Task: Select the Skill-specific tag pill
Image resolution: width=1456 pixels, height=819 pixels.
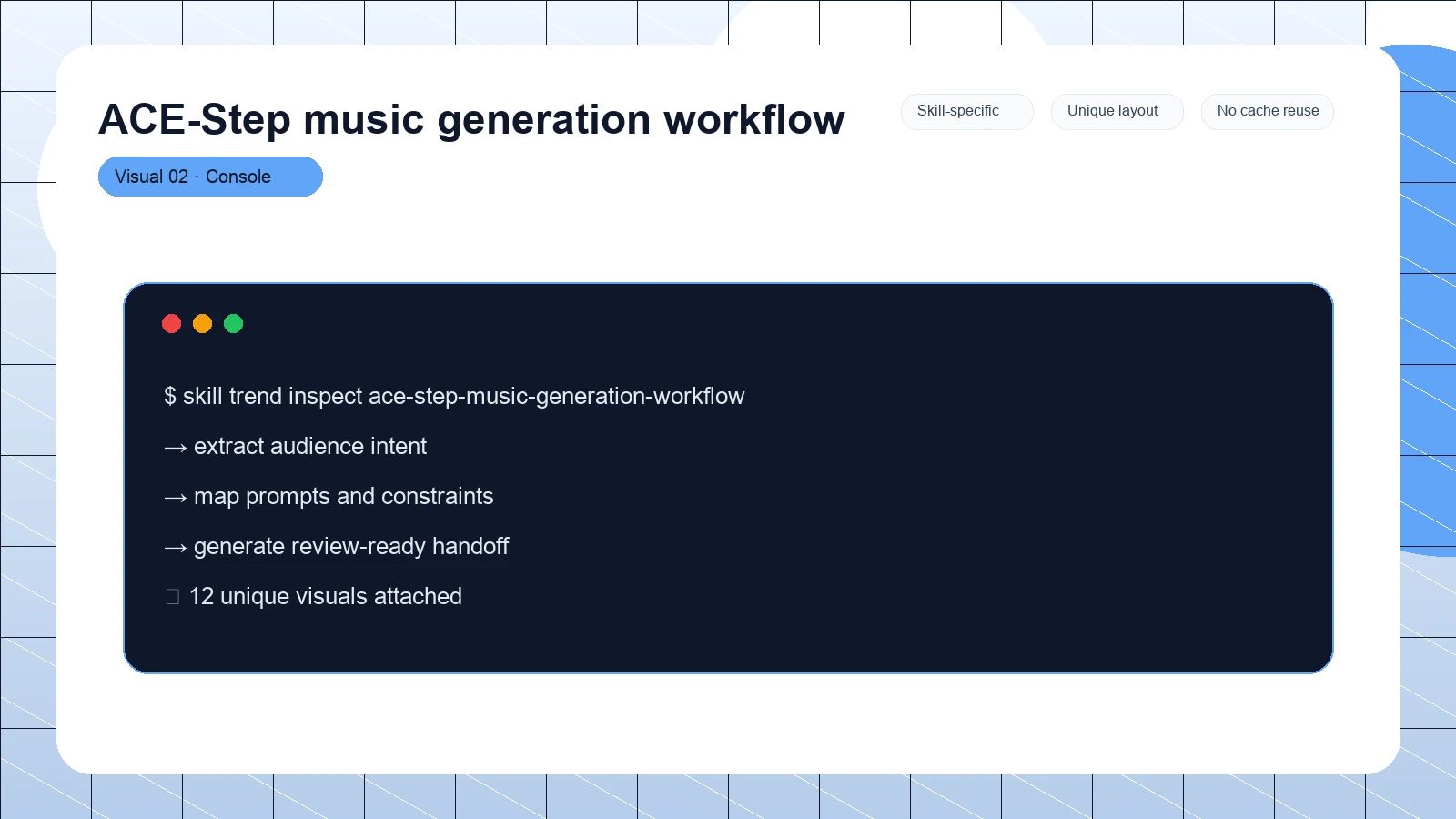Action: click(966, 111)
